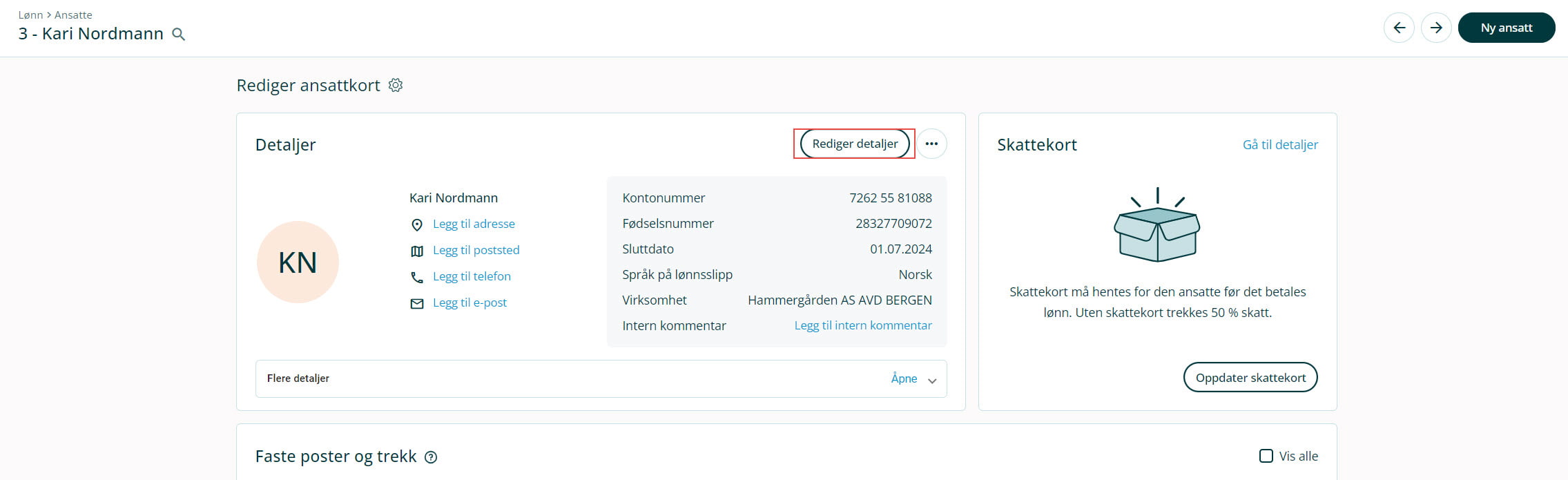Click Legg til adresse link
1568x480 pixels.
[474, 224]
